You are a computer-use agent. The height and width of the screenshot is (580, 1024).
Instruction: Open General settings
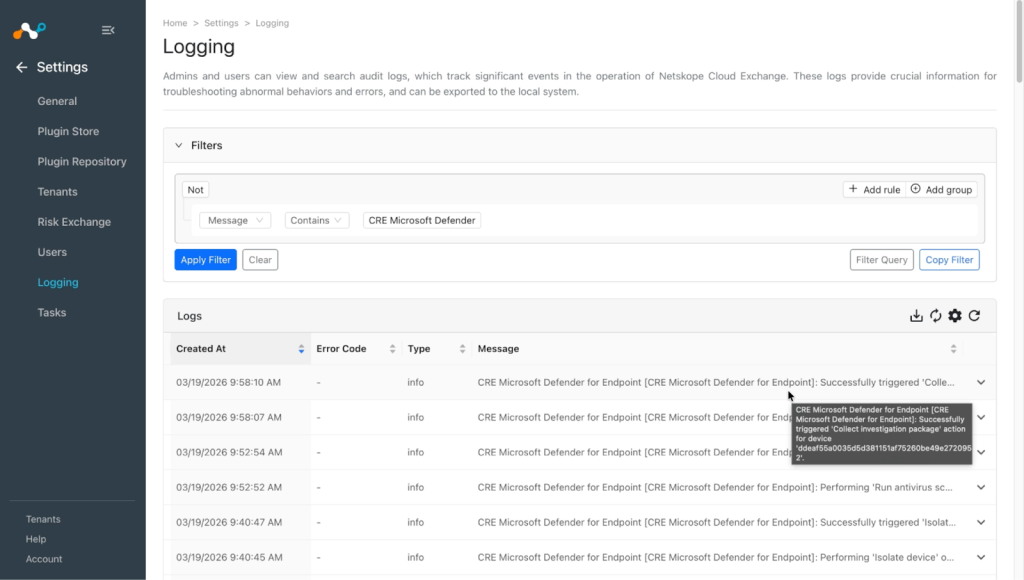(x=57, y=101)
